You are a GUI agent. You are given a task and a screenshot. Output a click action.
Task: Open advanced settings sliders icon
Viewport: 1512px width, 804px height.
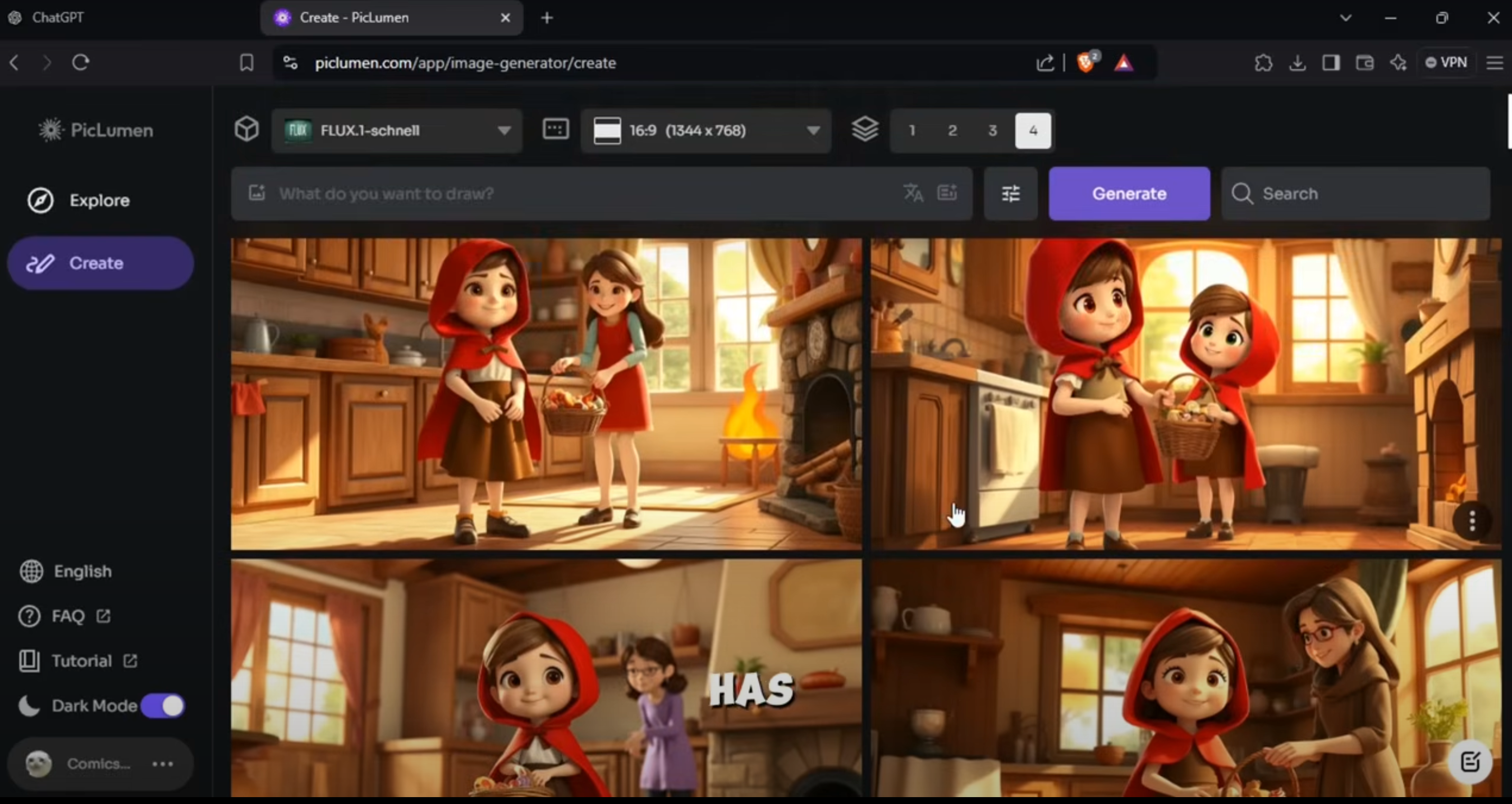(x=1010, y=194)
